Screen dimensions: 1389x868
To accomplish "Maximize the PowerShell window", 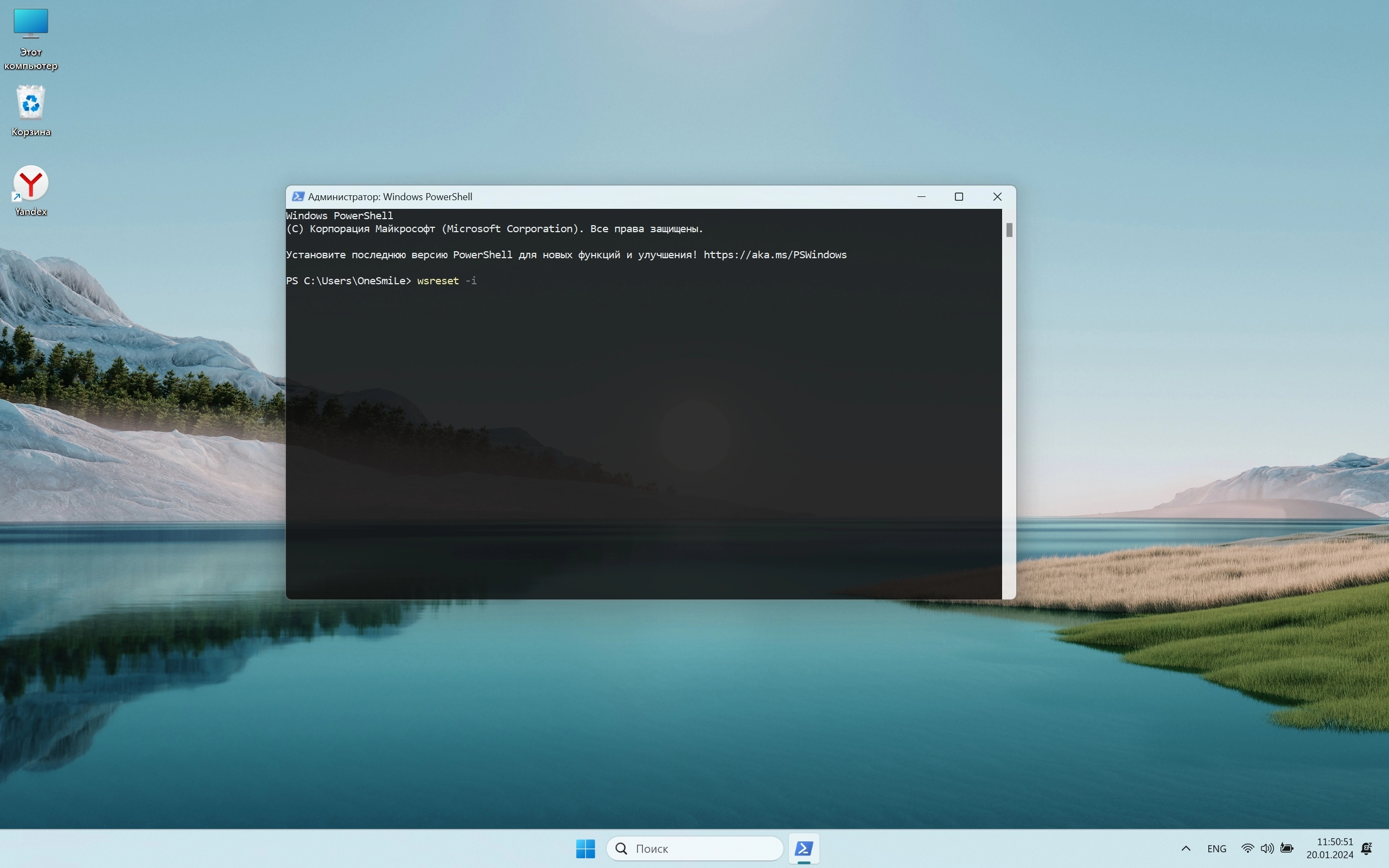I will click(x=959, y=197).
